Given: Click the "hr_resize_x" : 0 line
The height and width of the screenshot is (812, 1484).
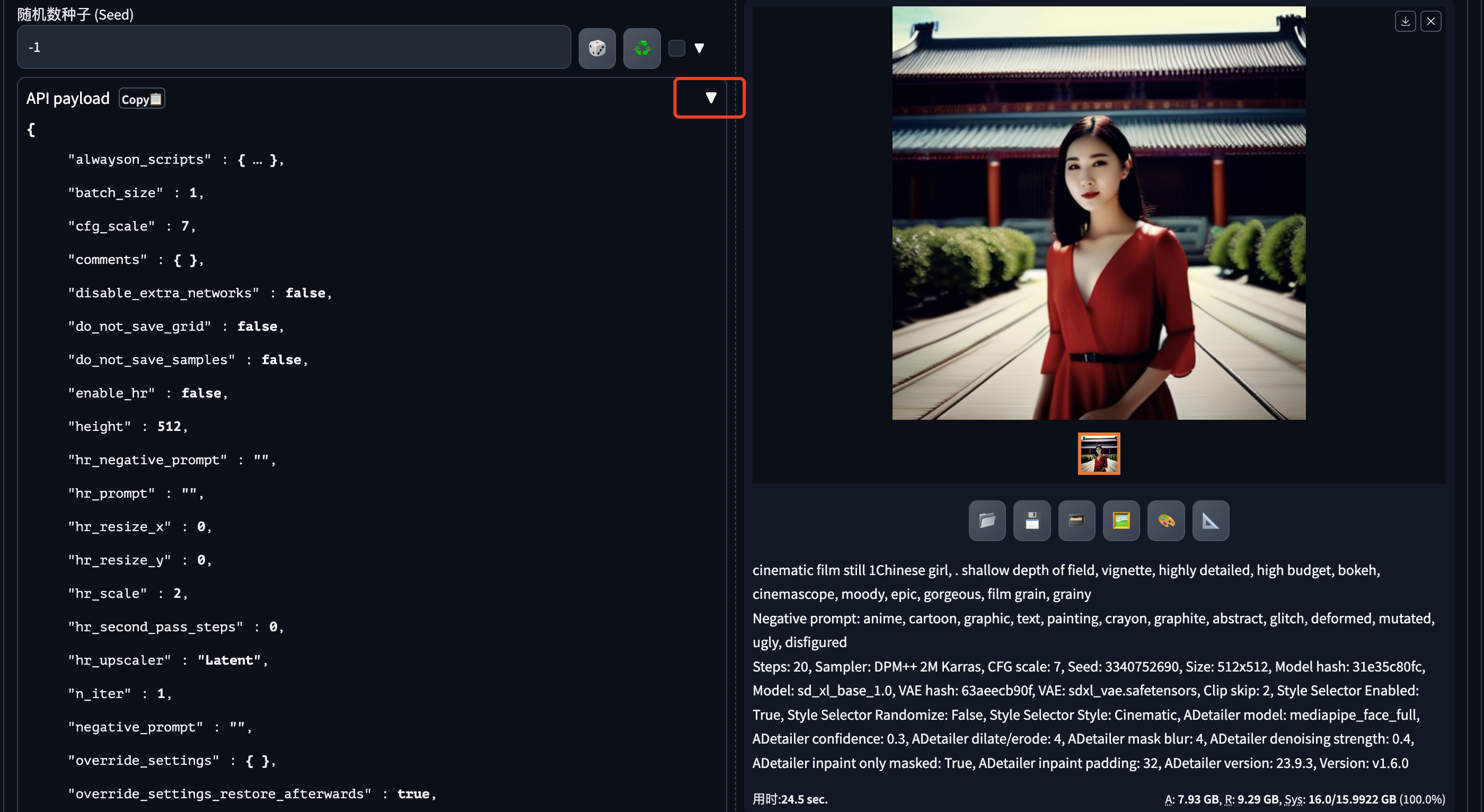Looking at the screenshot, I should tap(140, 527).
